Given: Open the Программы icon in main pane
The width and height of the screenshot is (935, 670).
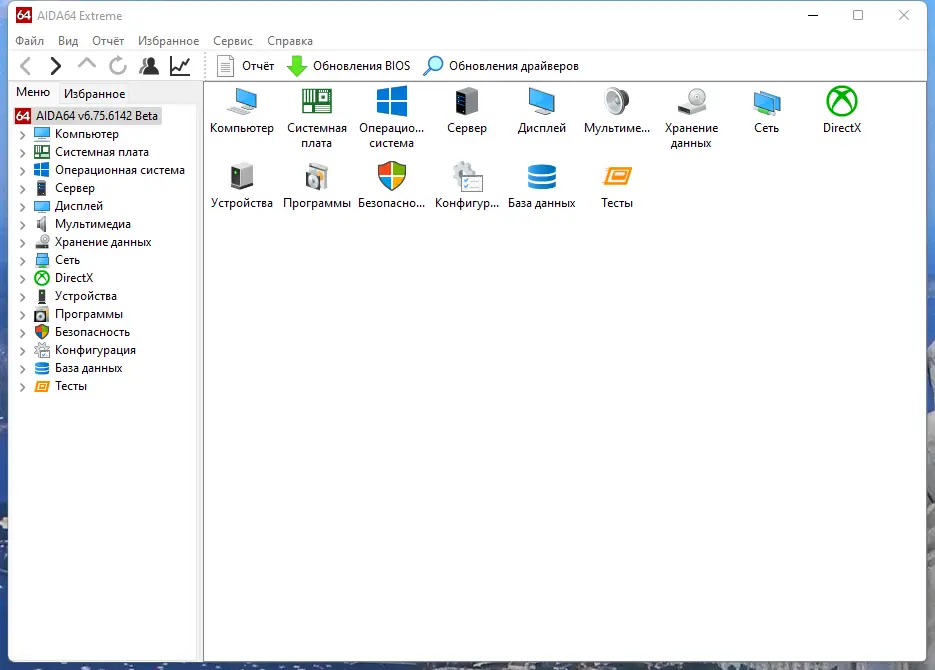Looking at the screenshot, I should point(317,177).
